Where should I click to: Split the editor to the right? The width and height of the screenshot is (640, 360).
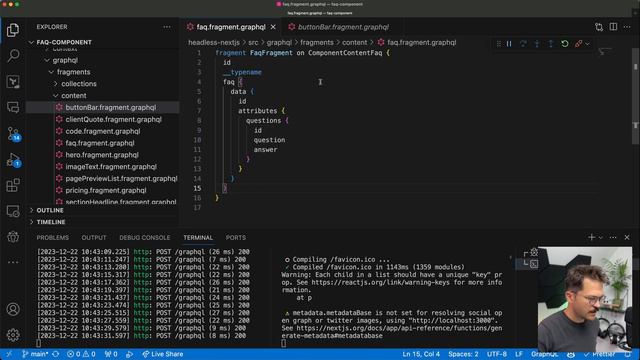pyautogui.click(x=613, y=27)
